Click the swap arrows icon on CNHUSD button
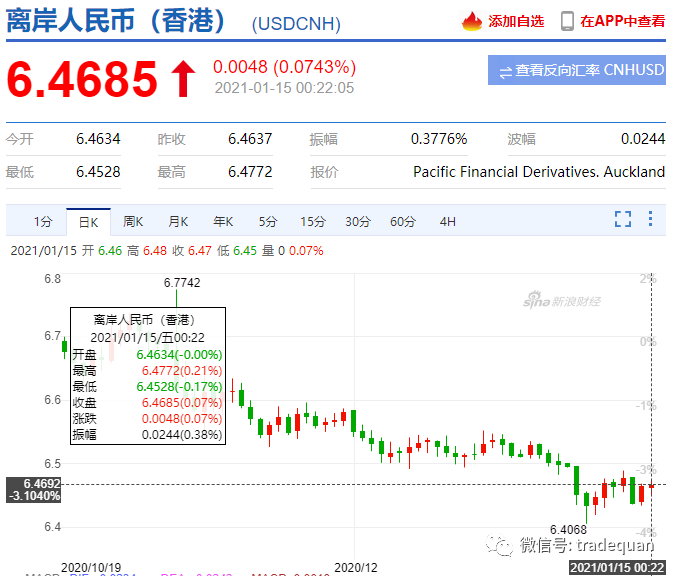 [x=505, y=71]
